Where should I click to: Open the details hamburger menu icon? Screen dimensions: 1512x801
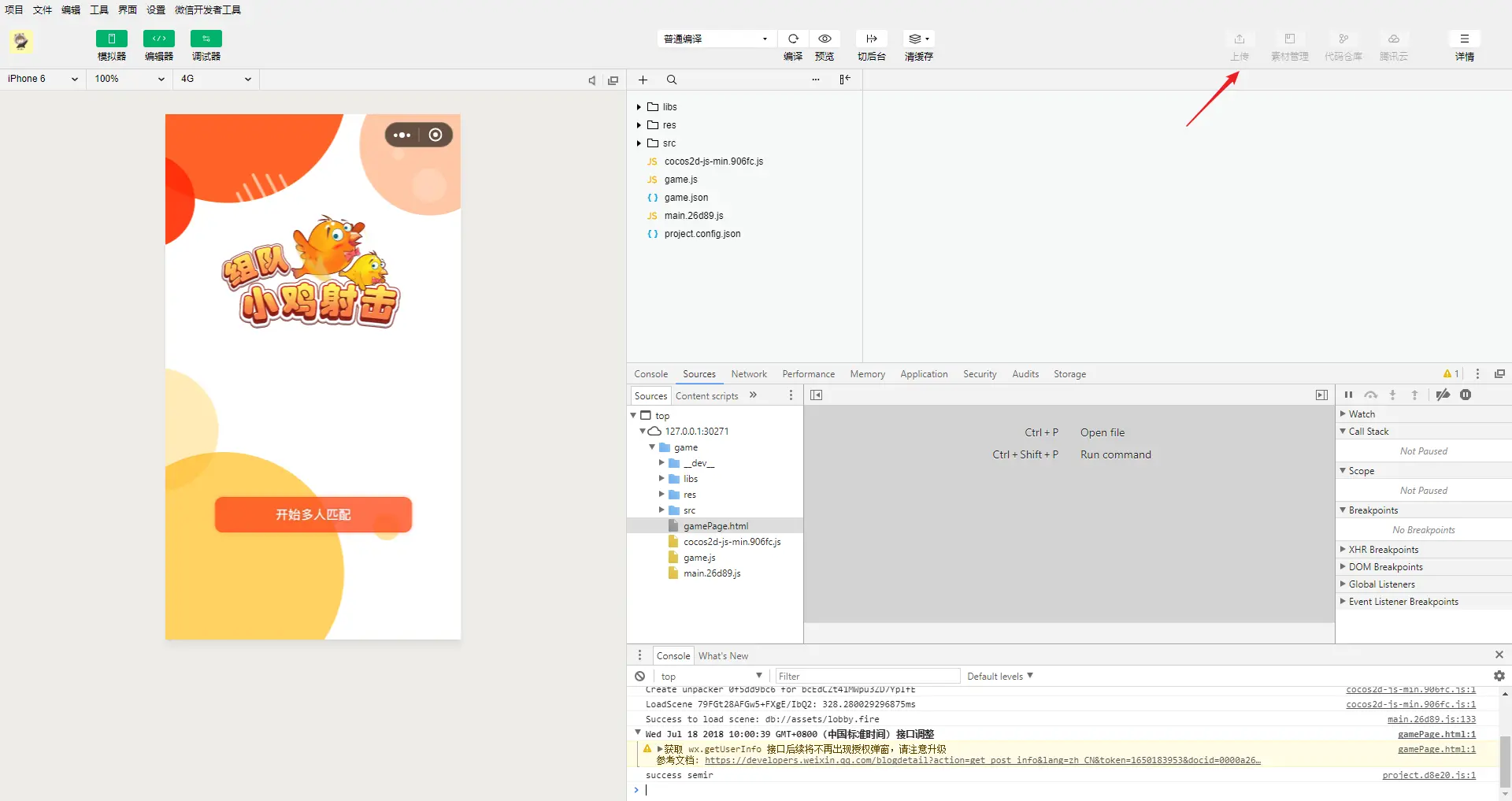[x=1464, y=39]
